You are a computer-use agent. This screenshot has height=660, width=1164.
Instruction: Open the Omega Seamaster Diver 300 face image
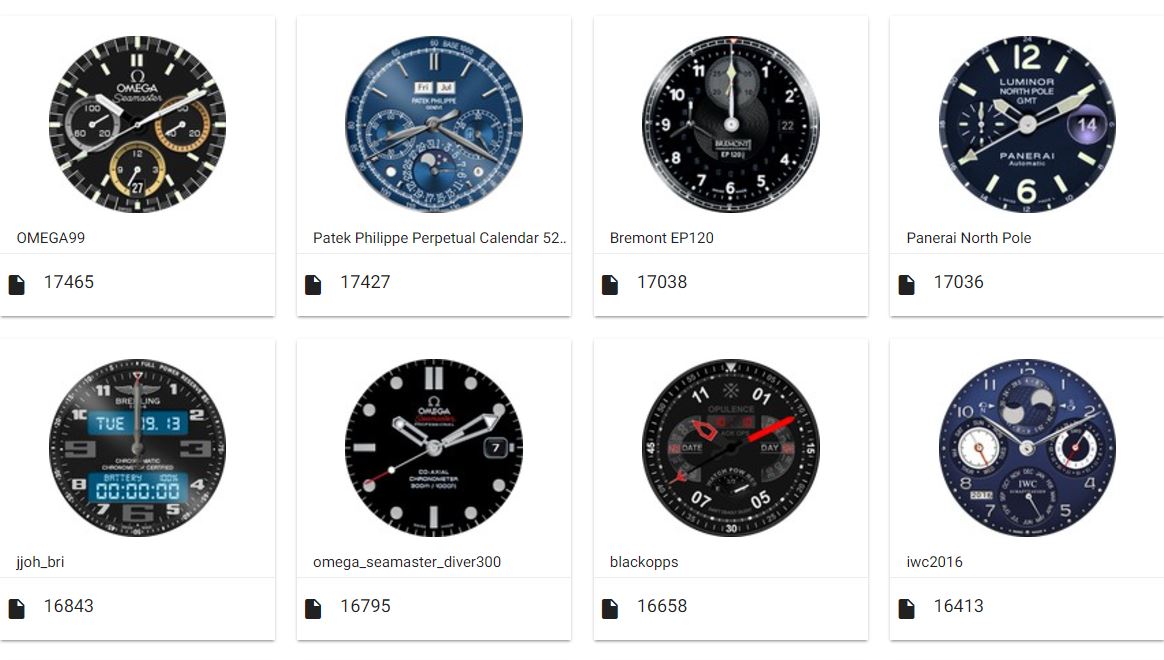pos(434,448)
